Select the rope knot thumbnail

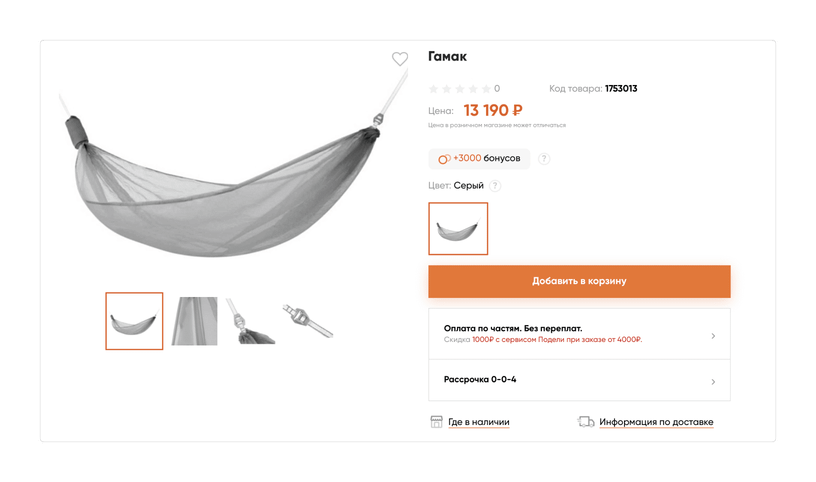pos(251,321)
